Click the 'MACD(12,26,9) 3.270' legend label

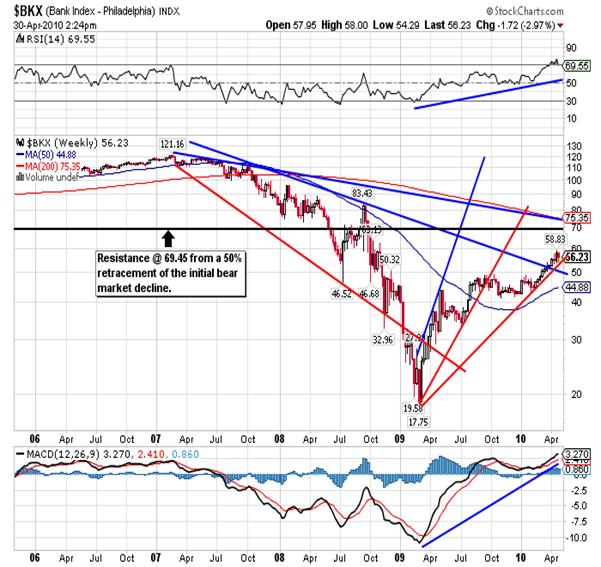point(78,455)
